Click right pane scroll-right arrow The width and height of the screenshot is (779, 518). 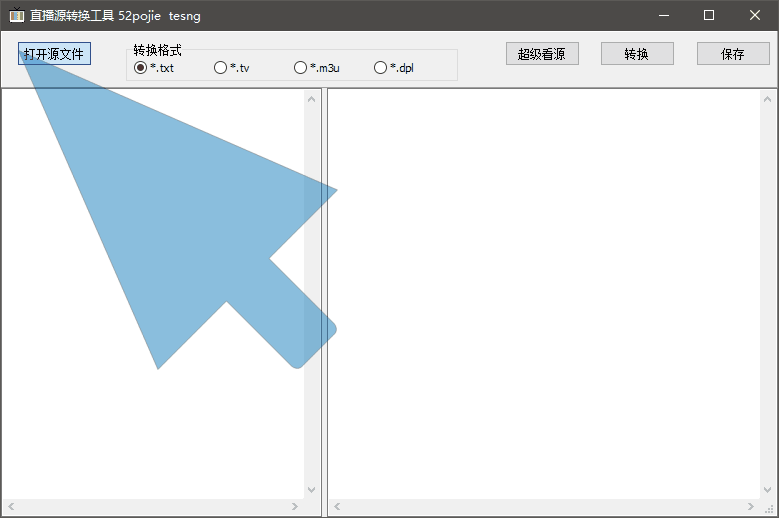(x=751, y=506)
